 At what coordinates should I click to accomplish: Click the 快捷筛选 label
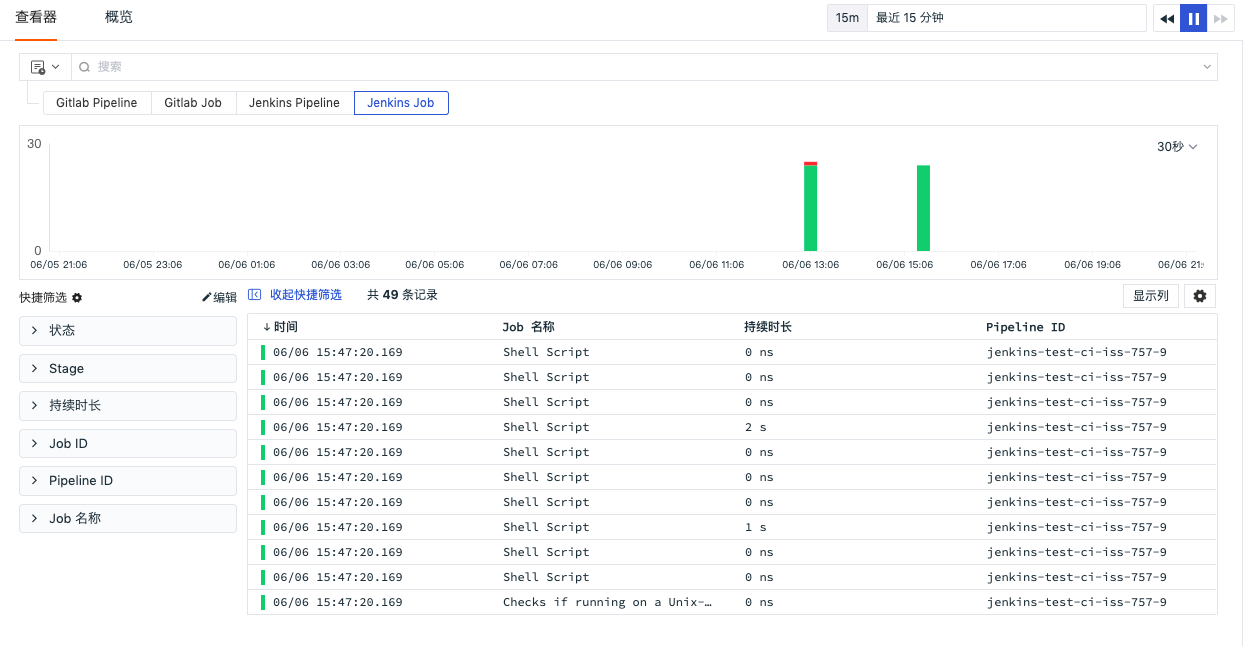coord(43,297)
